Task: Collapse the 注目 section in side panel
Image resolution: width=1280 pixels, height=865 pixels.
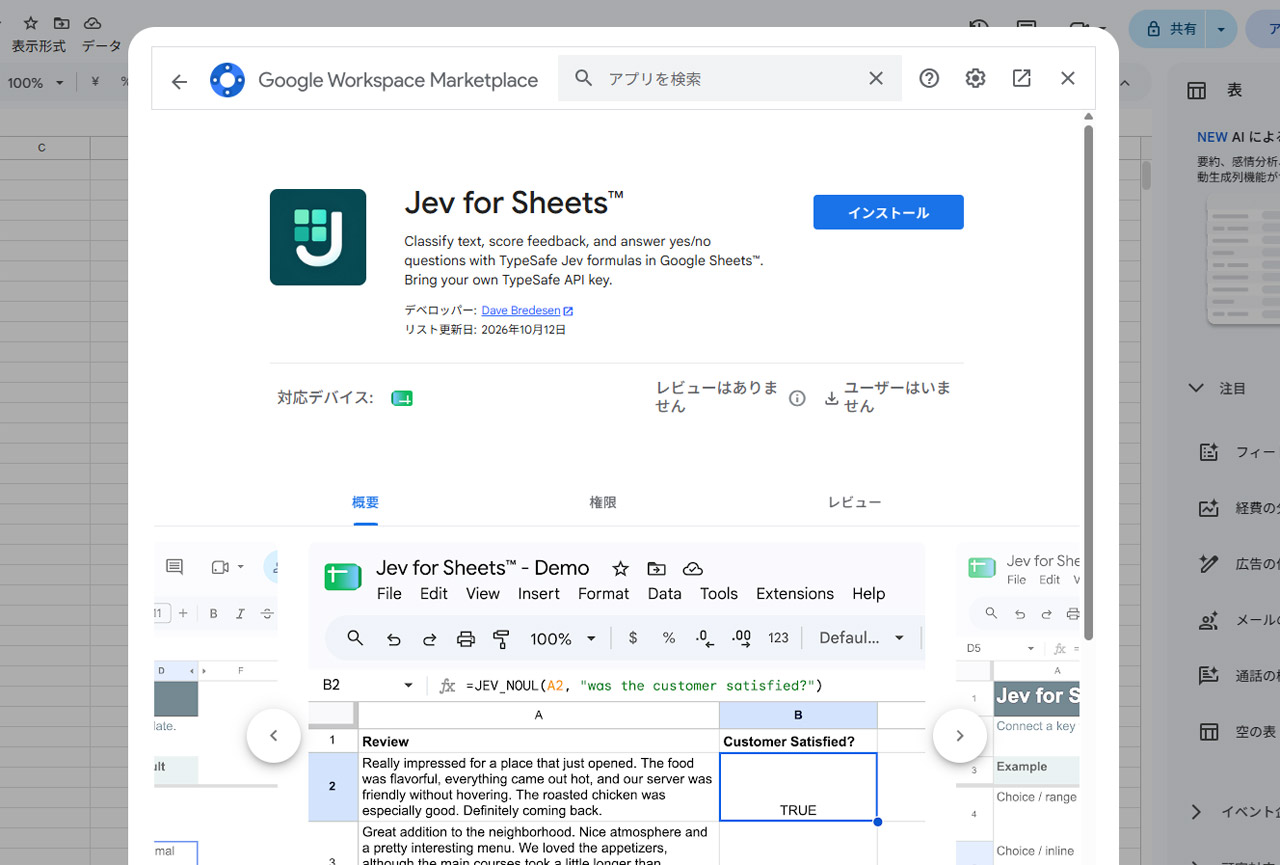Action: (x=1196, y=388)
